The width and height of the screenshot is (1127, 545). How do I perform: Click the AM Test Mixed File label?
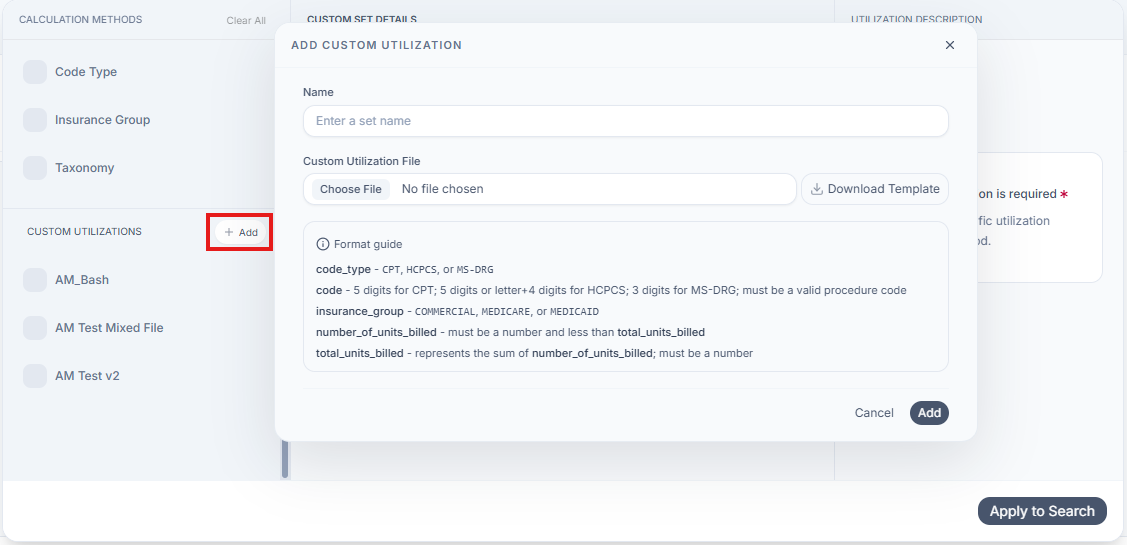tap(109, 328)
